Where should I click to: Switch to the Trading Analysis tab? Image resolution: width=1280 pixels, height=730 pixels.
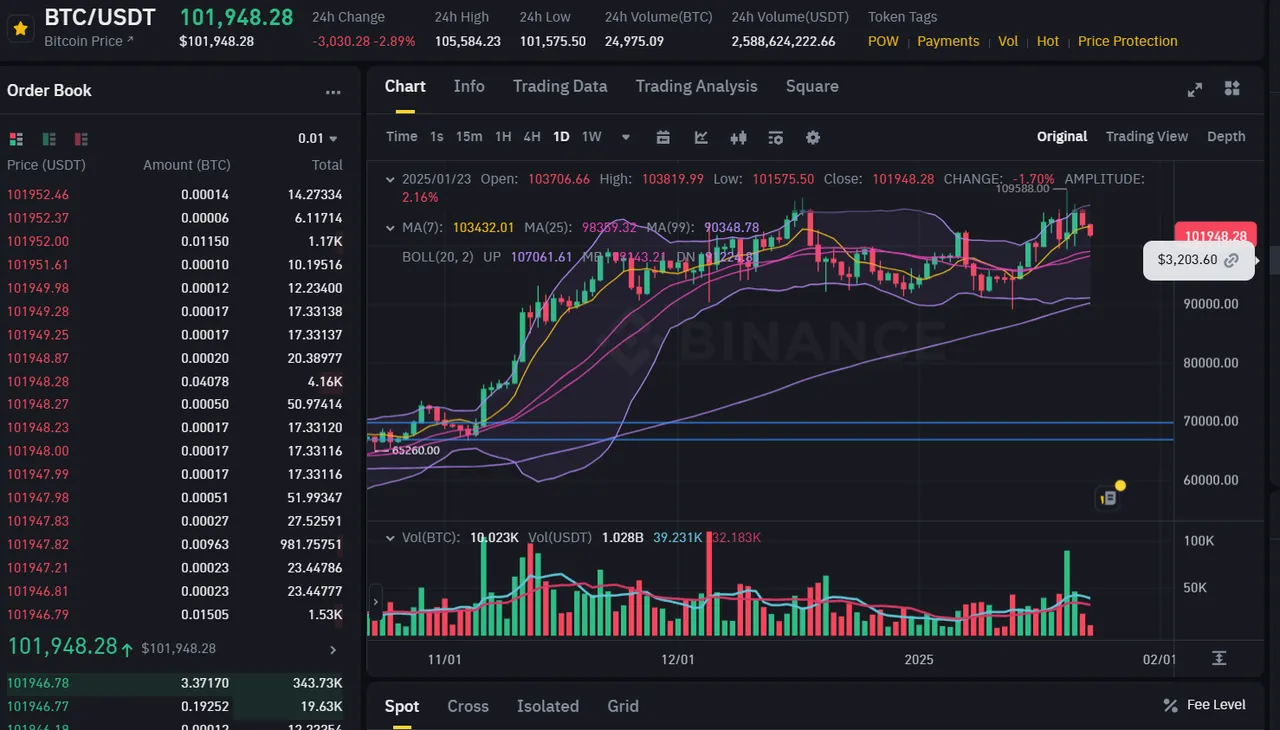(x=696, y=87)
